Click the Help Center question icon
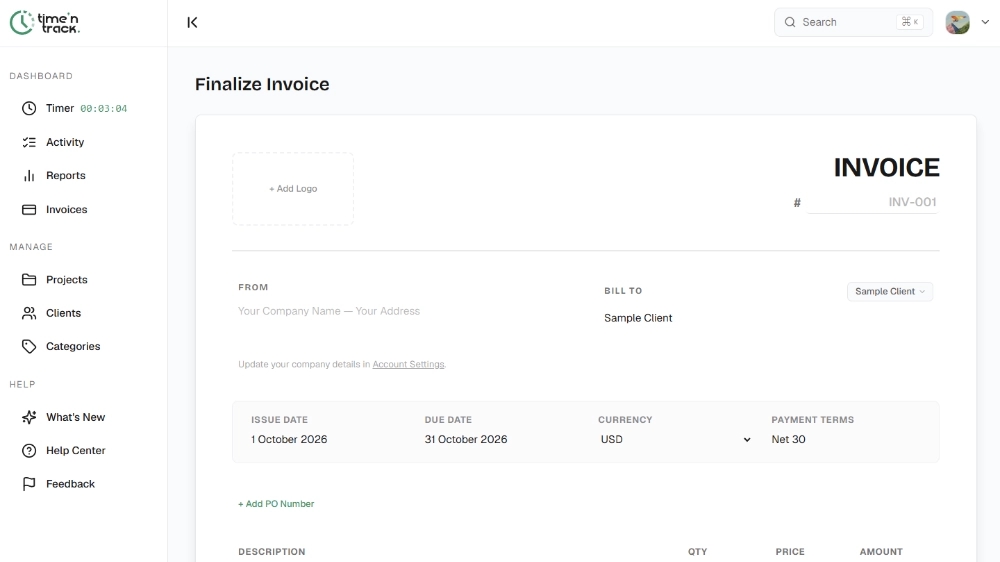1000x562 pixels. tap(29, 450)
